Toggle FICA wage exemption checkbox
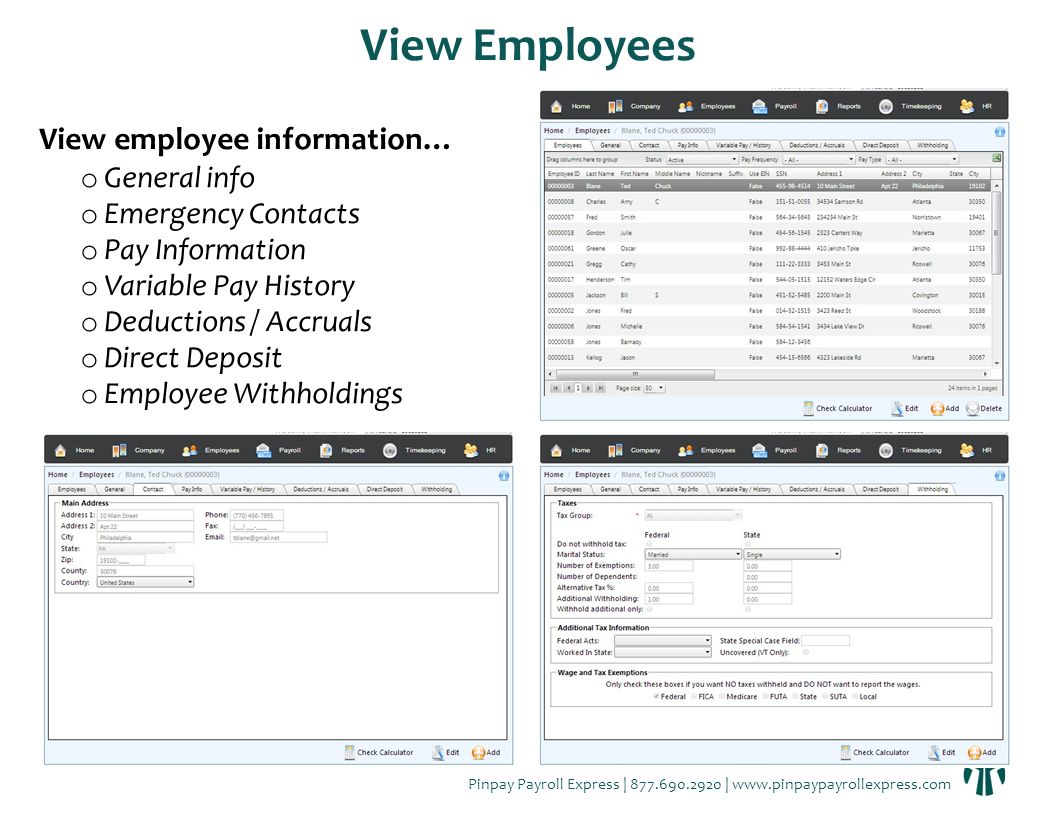The height and width of the screenshot is (816, 1056). pos(694,697)
